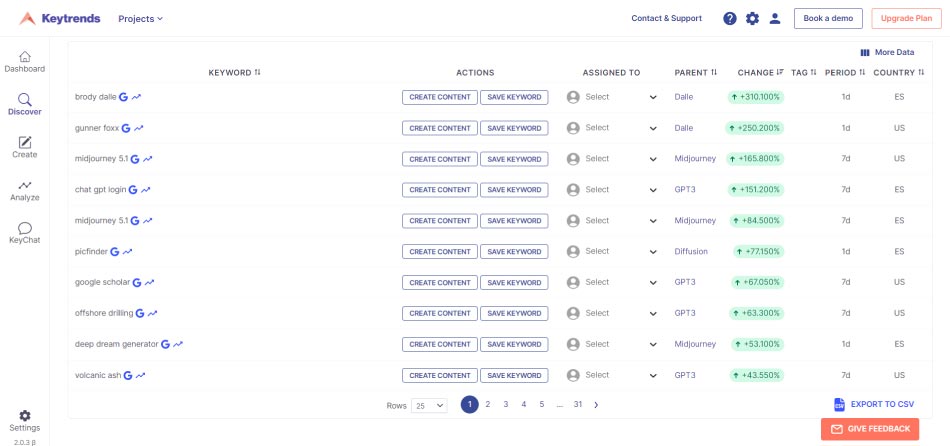Open parent Dalle link in brody dalle row
This screenshot has height=446, width=950.
684,97
